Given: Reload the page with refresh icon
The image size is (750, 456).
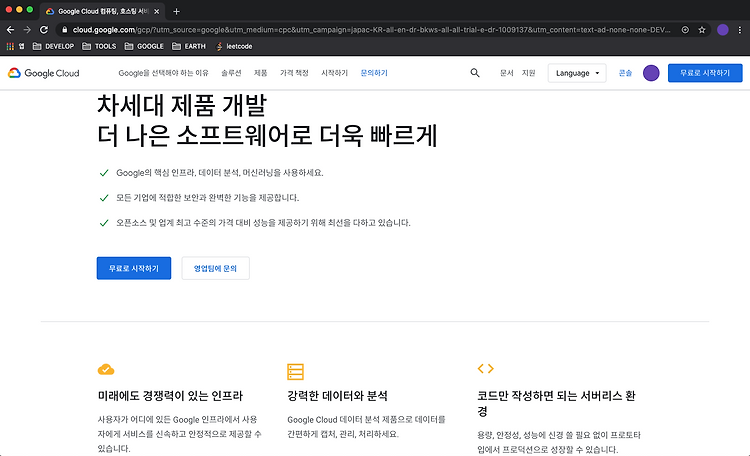Looking at the screenshot, I should [x=44, y=30].
